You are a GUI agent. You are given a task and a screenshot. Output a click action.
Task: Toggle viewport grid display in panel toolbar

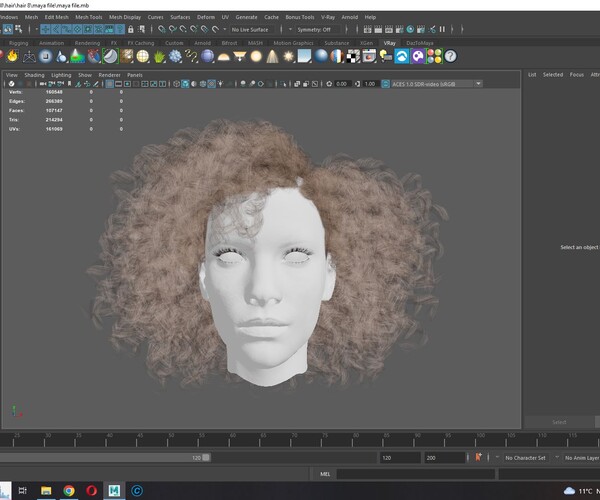pyautogui.click(x=109, y=84)
